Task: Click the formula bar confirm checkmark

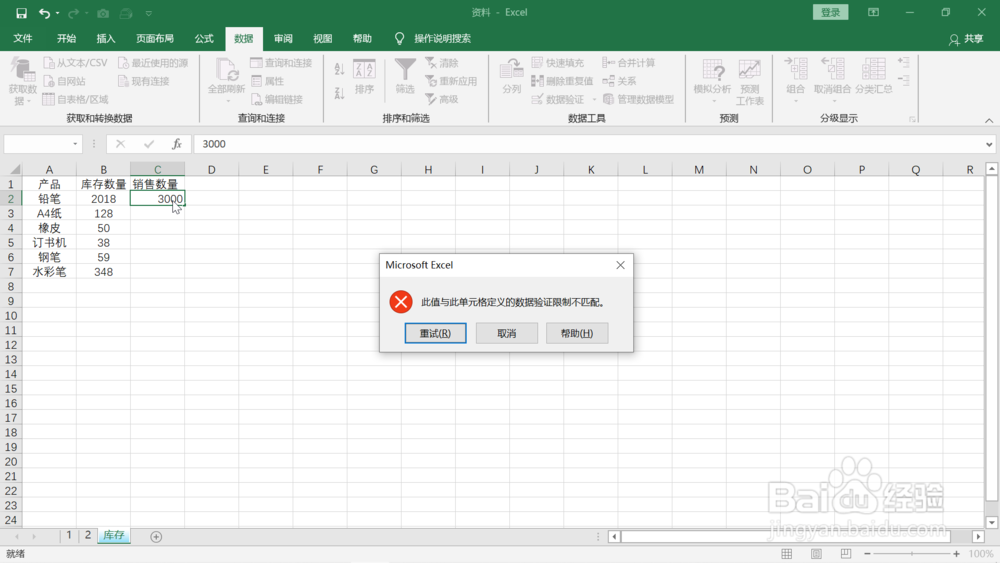Action: point(149,144)
